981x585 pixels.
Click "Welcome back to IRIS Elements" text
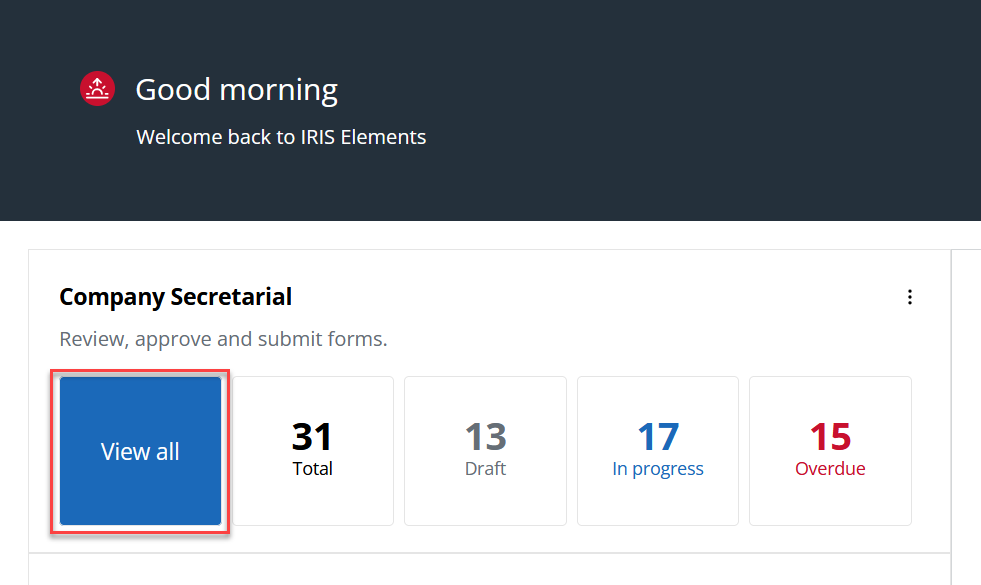click(281, 137)
